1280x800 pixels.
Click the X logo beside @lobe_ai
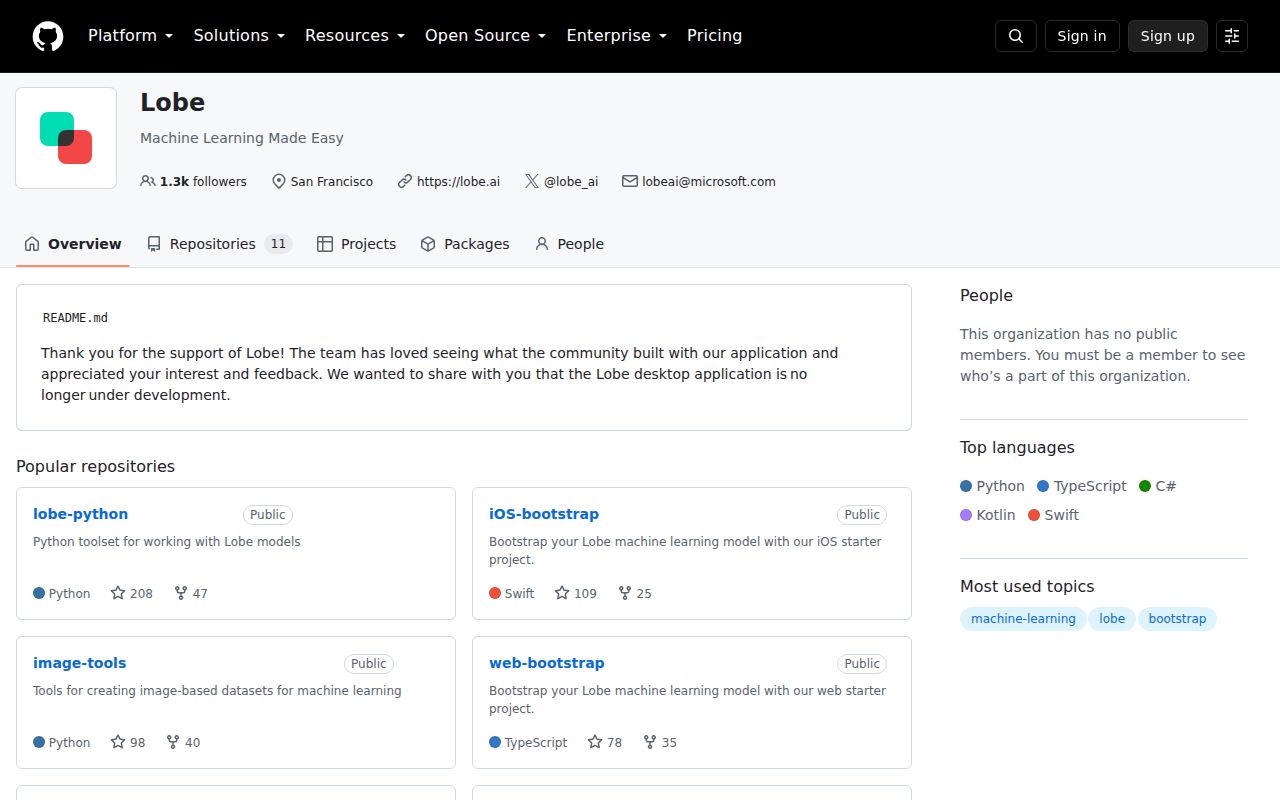pyautogui.click(x=532, y=181)
